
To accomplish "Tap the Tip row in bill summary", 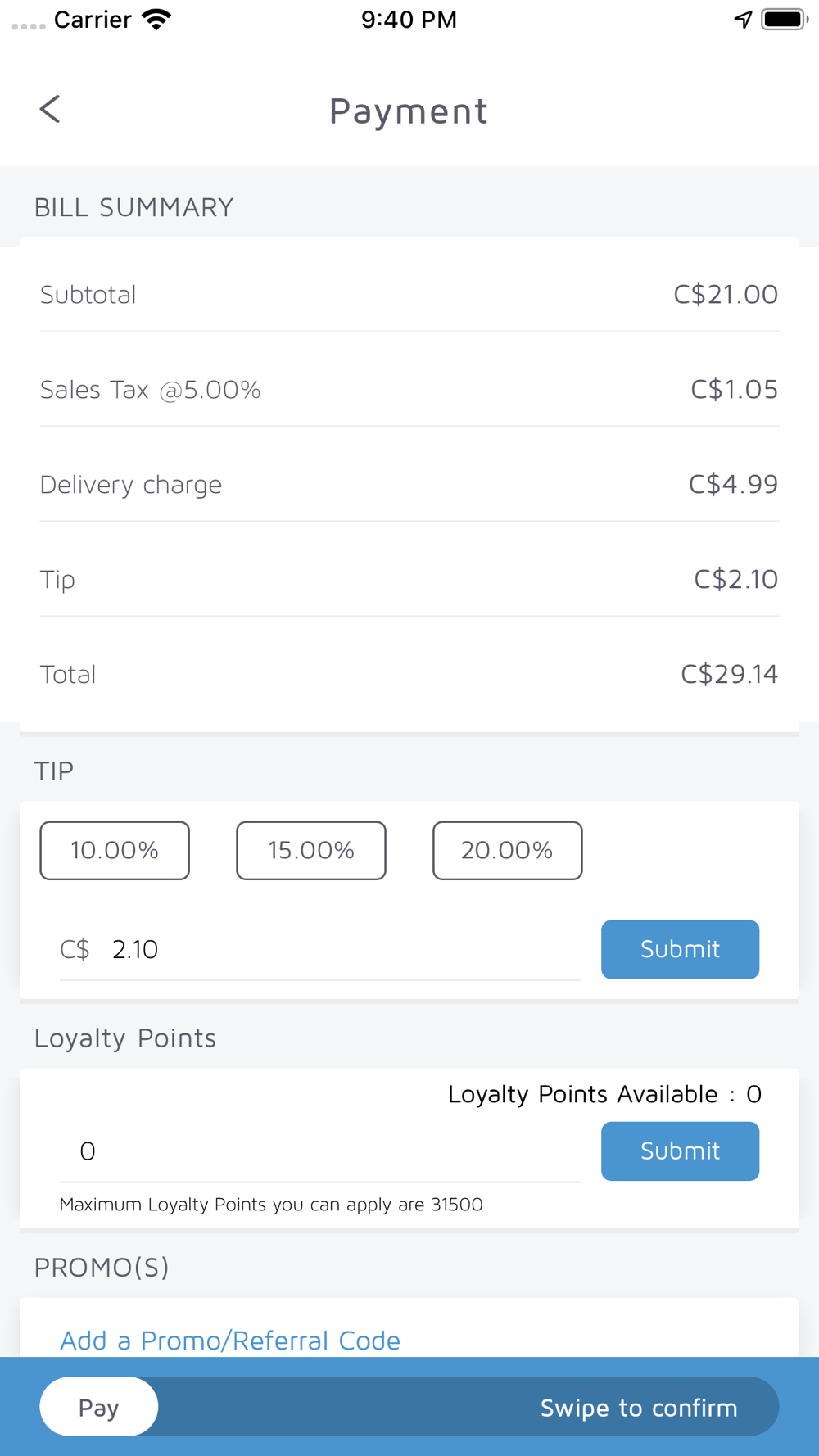I will click(x=409, y=579).
